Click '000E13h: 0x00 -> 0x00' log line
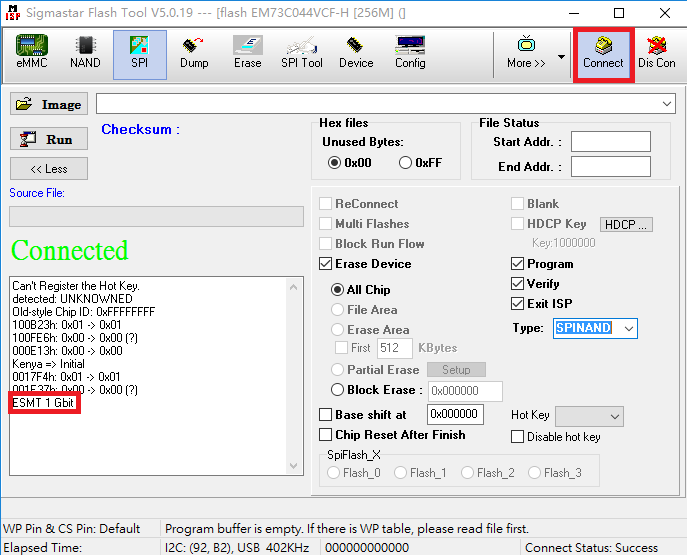The image size is (687, 555). (67, 351)
